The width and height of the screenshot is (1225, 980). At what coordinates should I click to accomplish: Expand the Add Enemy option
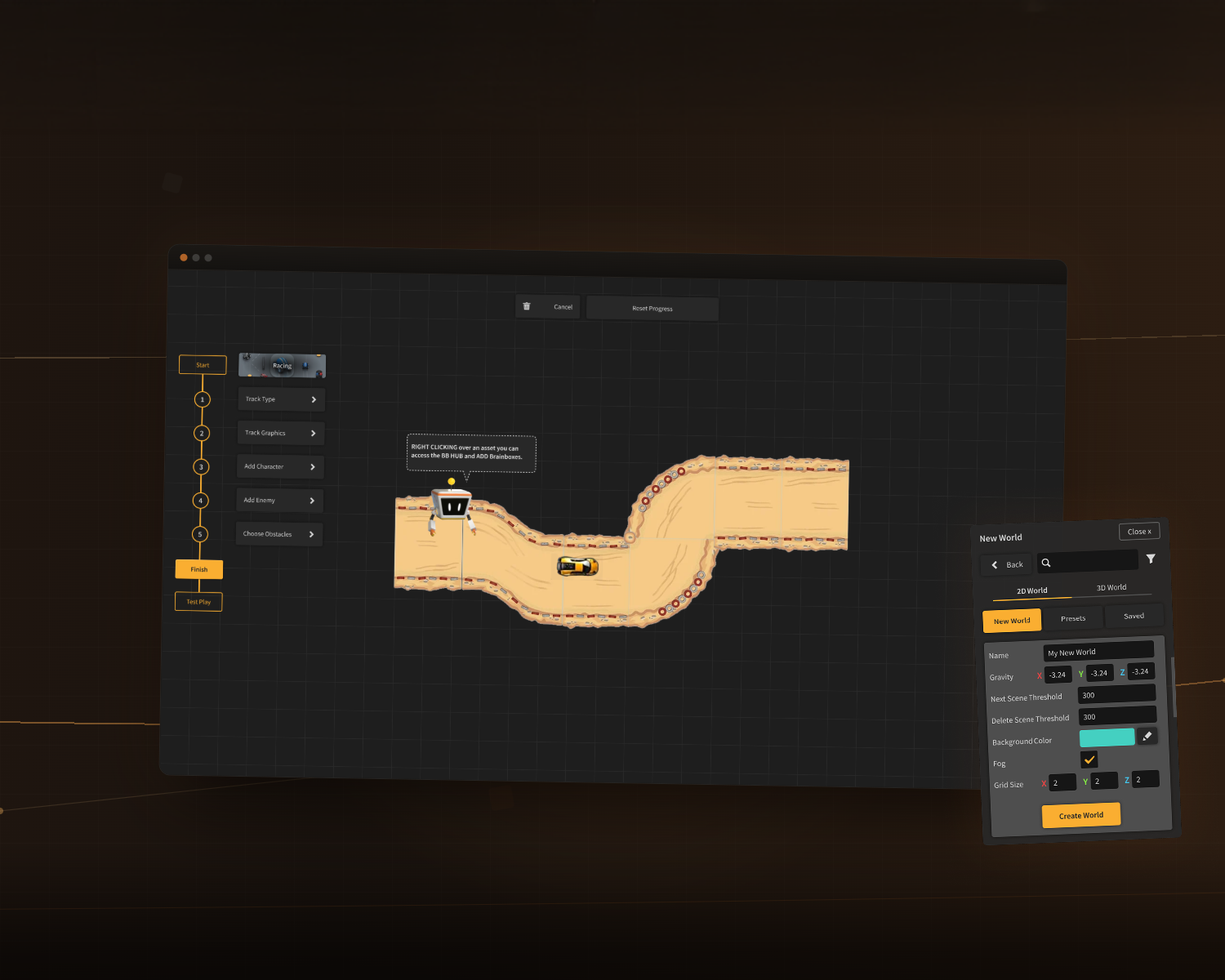(x=280, y=501)
